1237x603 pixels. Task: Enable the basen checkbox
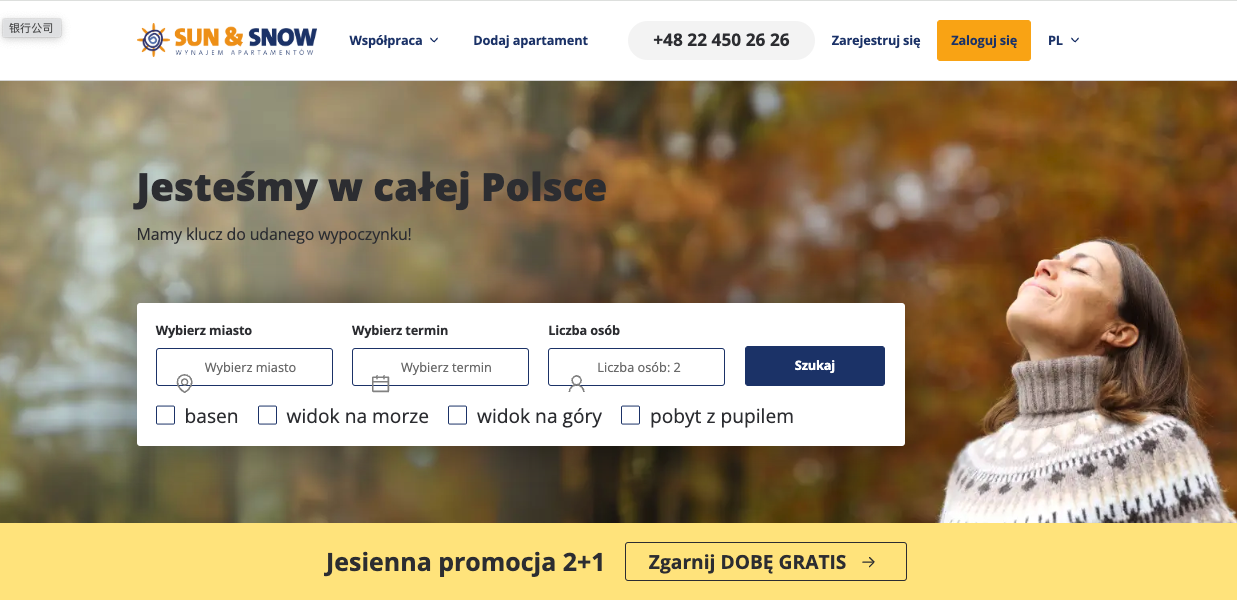tap(166, 415)
